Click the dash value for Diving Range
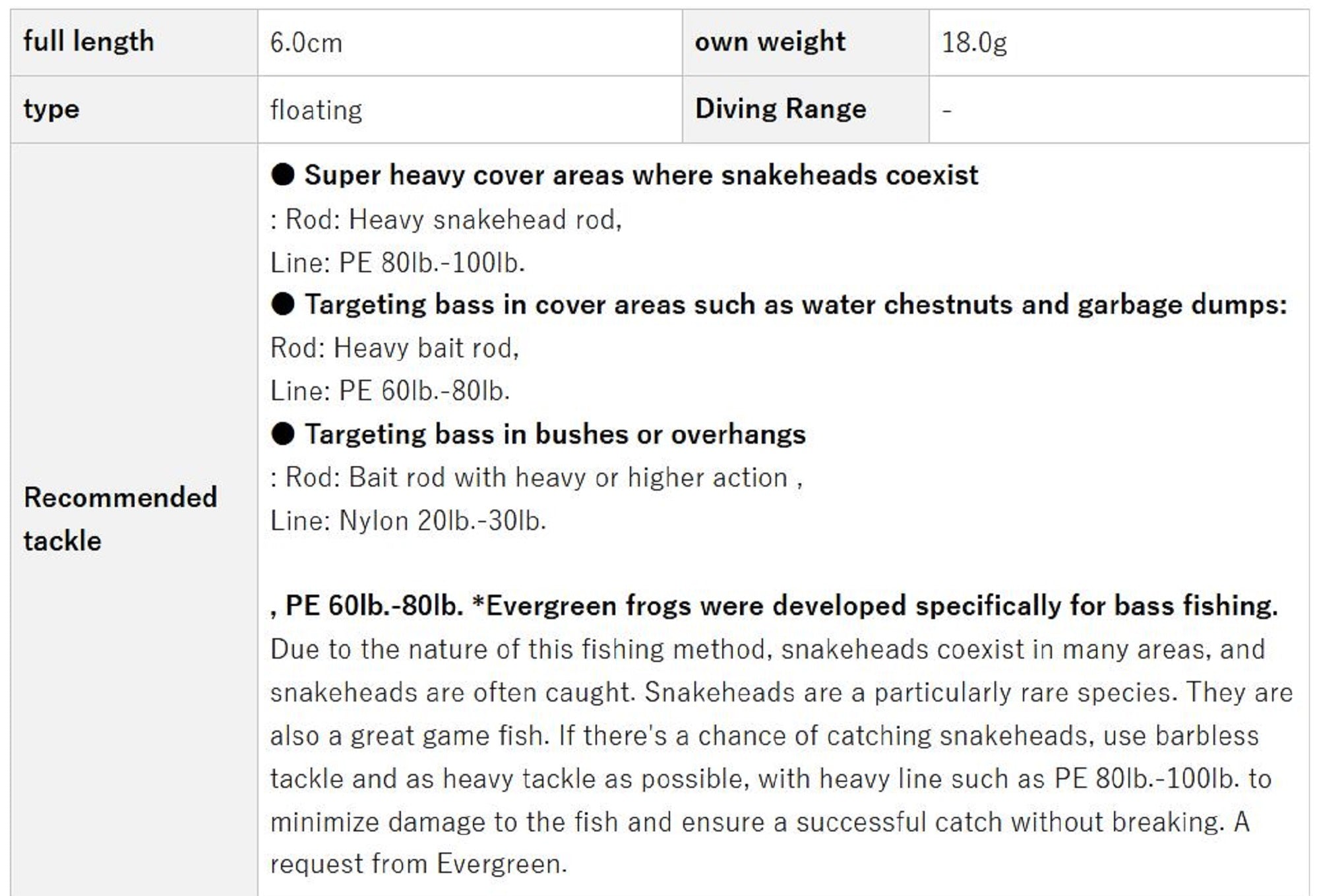This screenshot has height=896, width=1319. point(947,110)
